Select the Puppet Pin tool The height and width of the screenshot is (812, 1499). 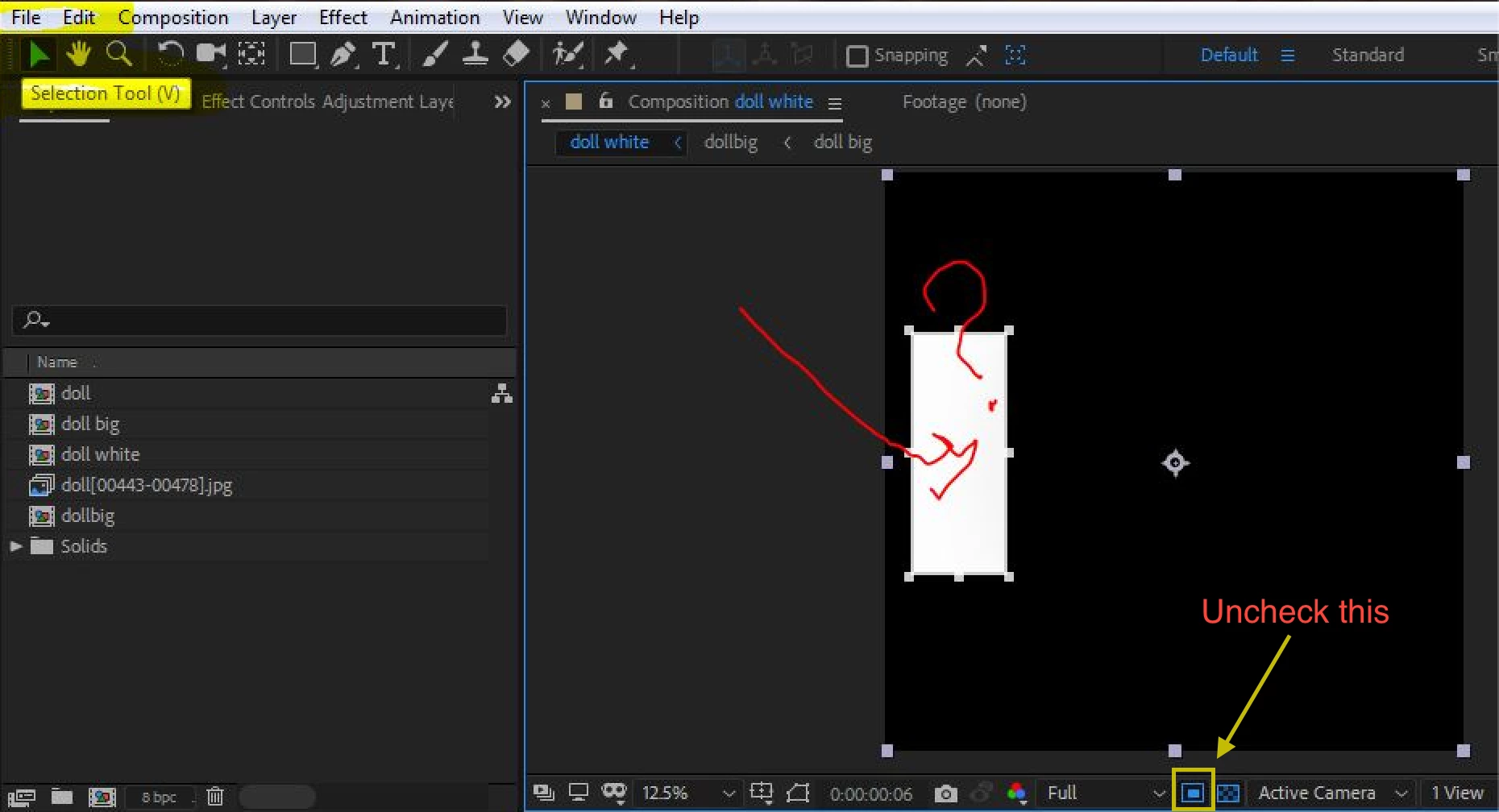click(x=618, y=54)
